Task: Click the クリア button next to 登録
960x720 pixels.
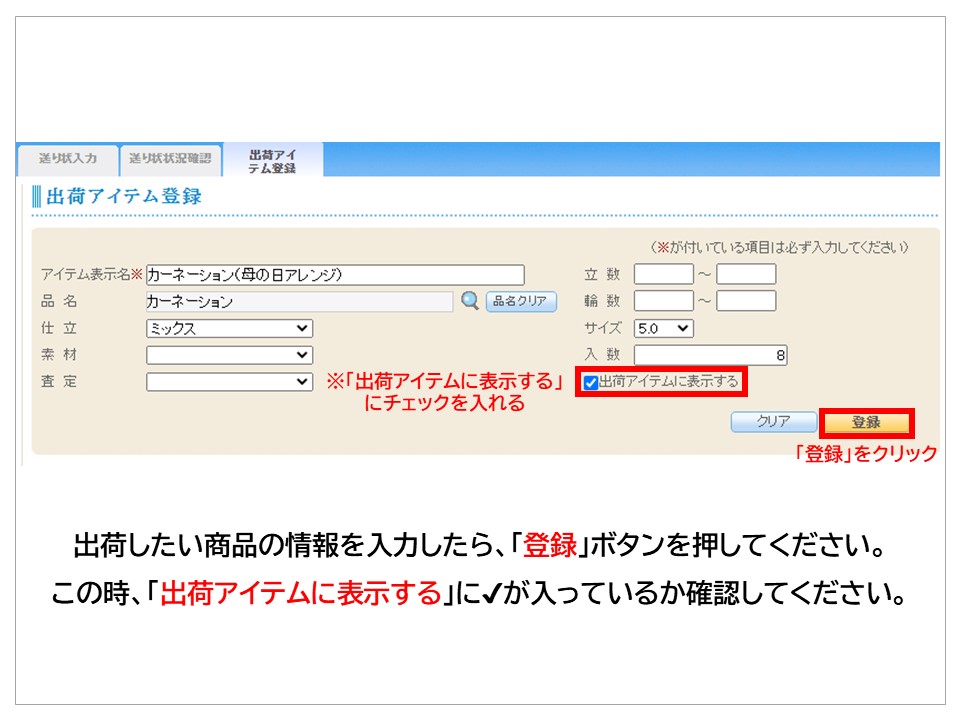Action: pos(773,422)
